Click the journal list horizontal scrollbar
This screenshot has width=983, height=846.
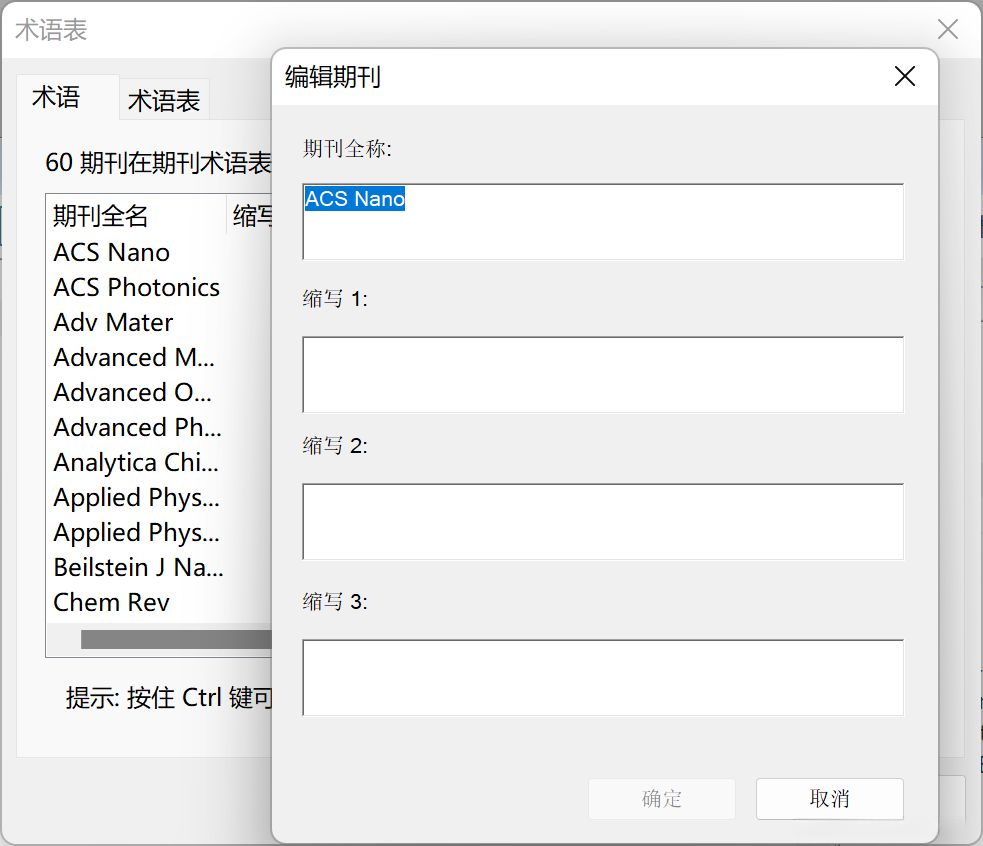coord(175,639)
